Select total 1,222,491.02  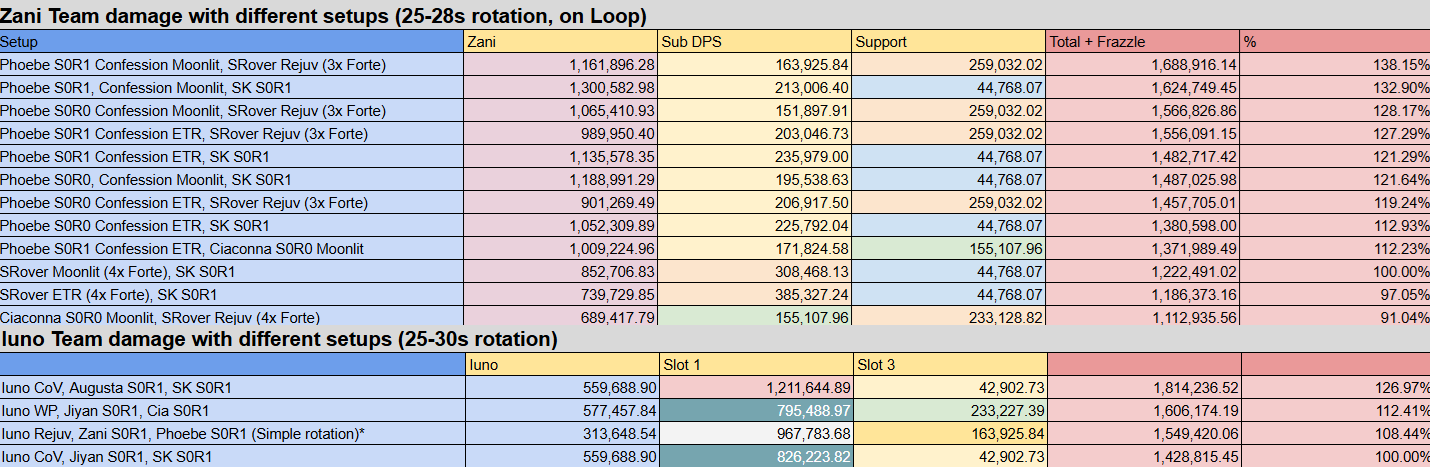click(x=1142, y=272)
